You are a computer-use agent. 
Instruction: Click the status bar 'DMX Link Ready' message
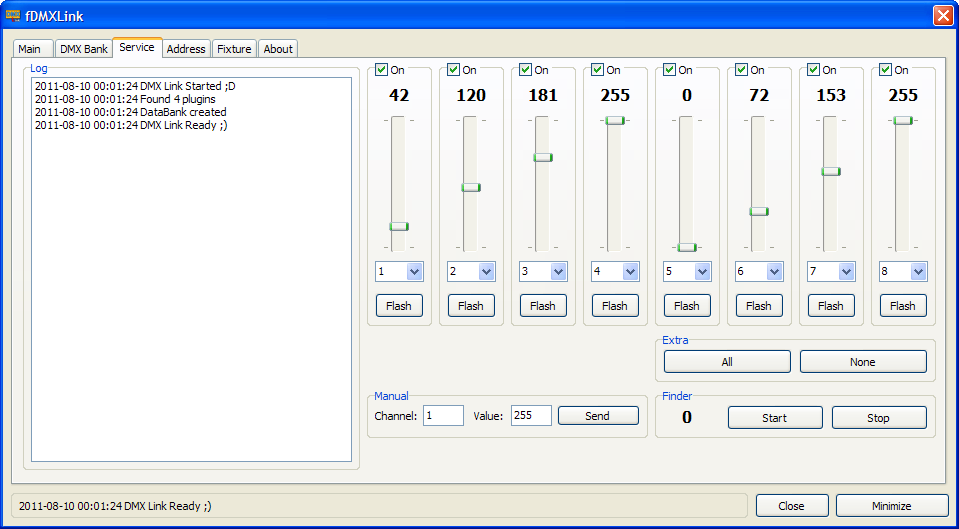(116, 506)
